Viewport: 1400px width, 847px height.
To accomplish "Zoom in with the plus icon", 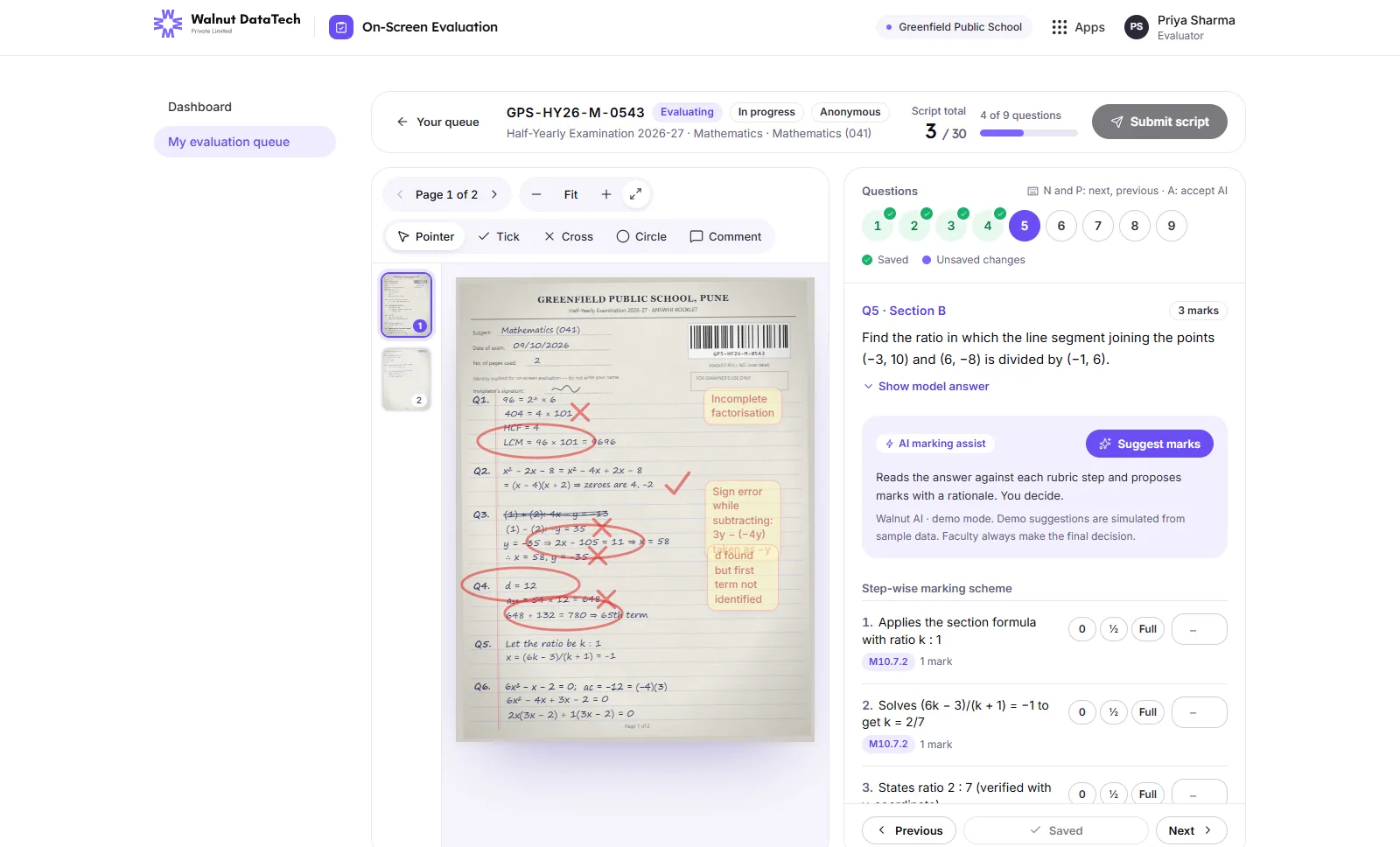I will pyautogui.click(x=605, y=194).
